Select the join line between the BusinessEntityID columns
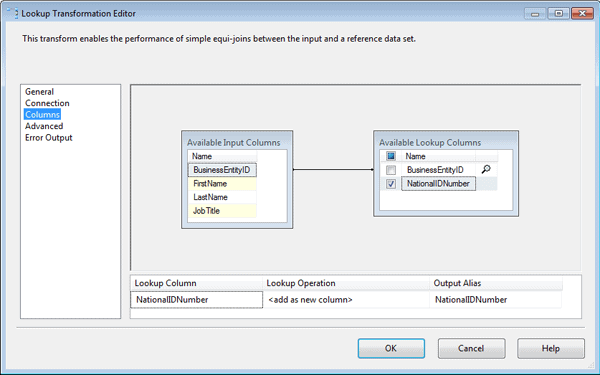This screenshot has height=375, width=600. click(x=333, y=170)
